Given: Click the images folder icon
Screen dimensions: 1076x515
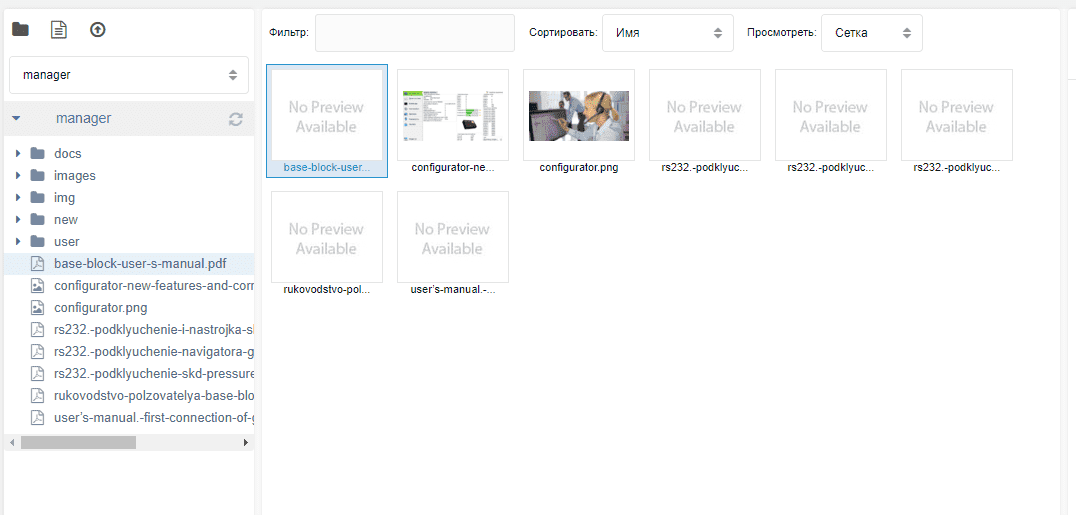Looking at the screenshot, I should coord(38,176).
